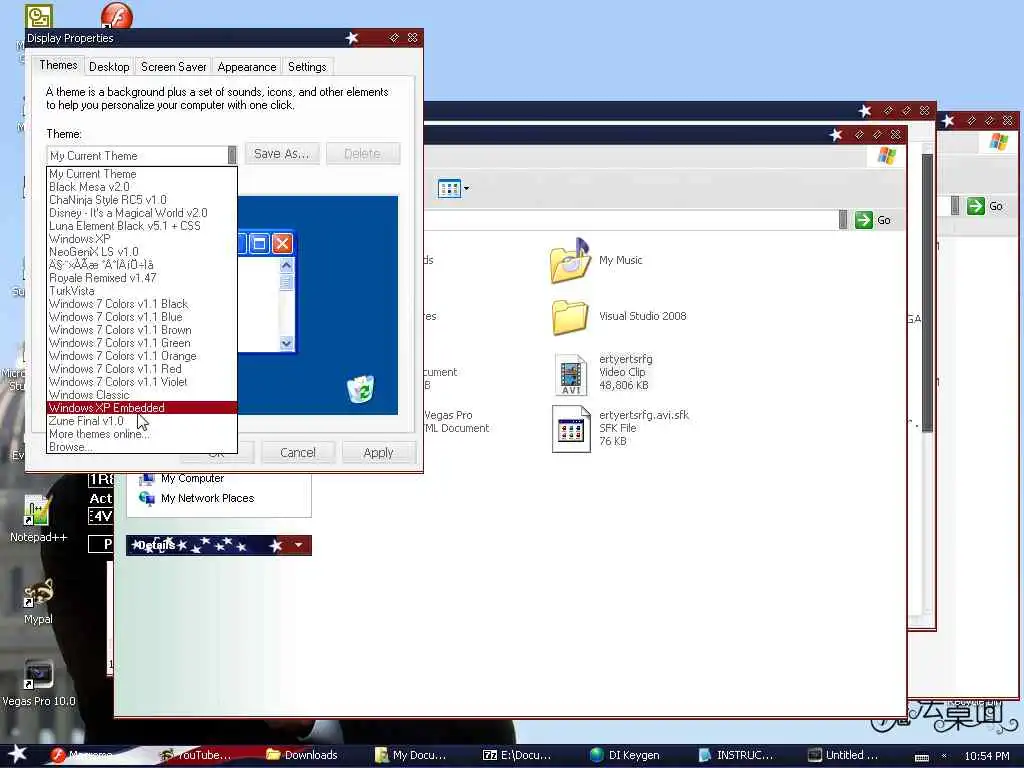Open the Visual Studio 2008 folder icon
The width and height of the screenshot is (1024, 768).
click(569, 317)
